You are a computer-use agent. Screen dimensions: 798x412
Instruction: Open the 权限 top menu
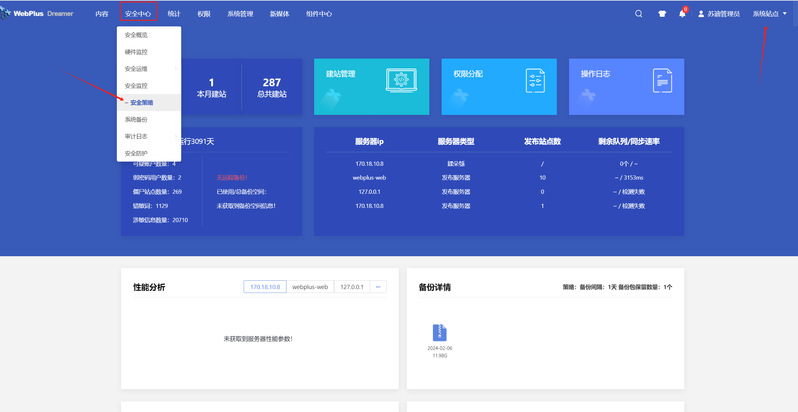coord(204,14)
